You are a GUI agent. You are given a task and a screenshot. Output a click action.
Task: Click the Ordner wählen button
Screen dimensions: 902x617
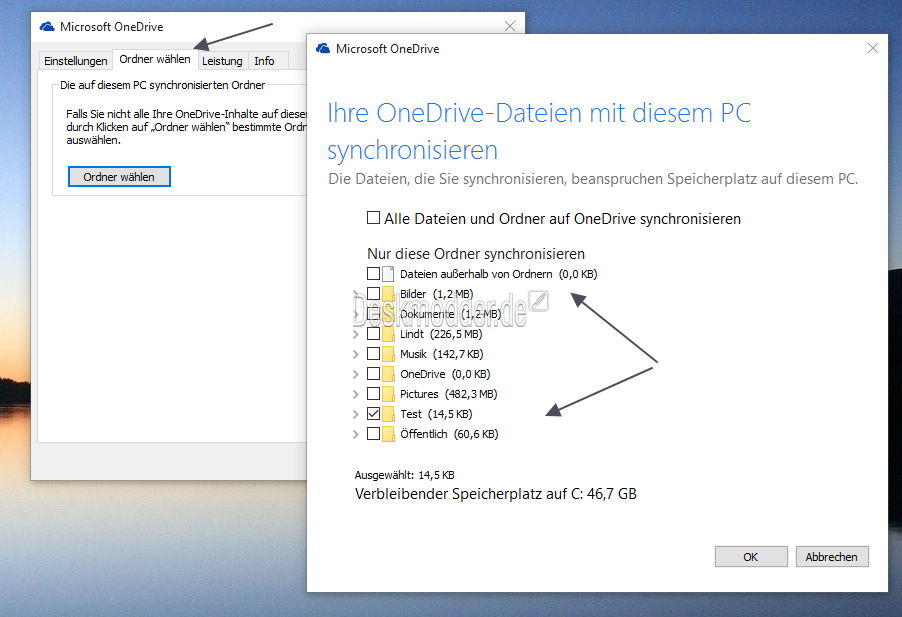[119, 177]
